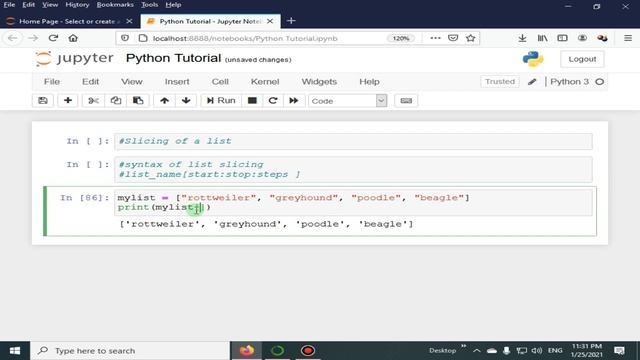Open the Firefox Library icon
The height and width of the screenshot is (360, 640).
pos(542,38)
